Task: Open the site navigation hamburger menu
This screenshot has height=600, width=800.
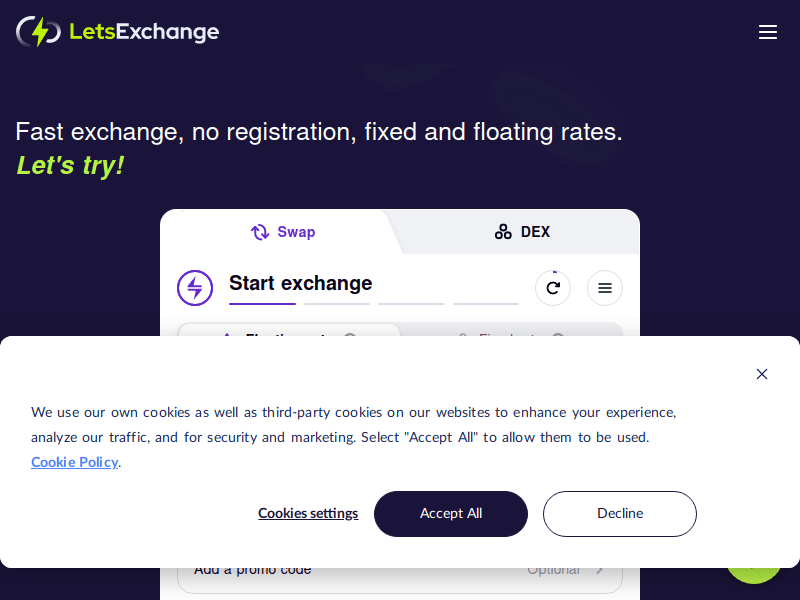Action: click(x=768, y=31)
